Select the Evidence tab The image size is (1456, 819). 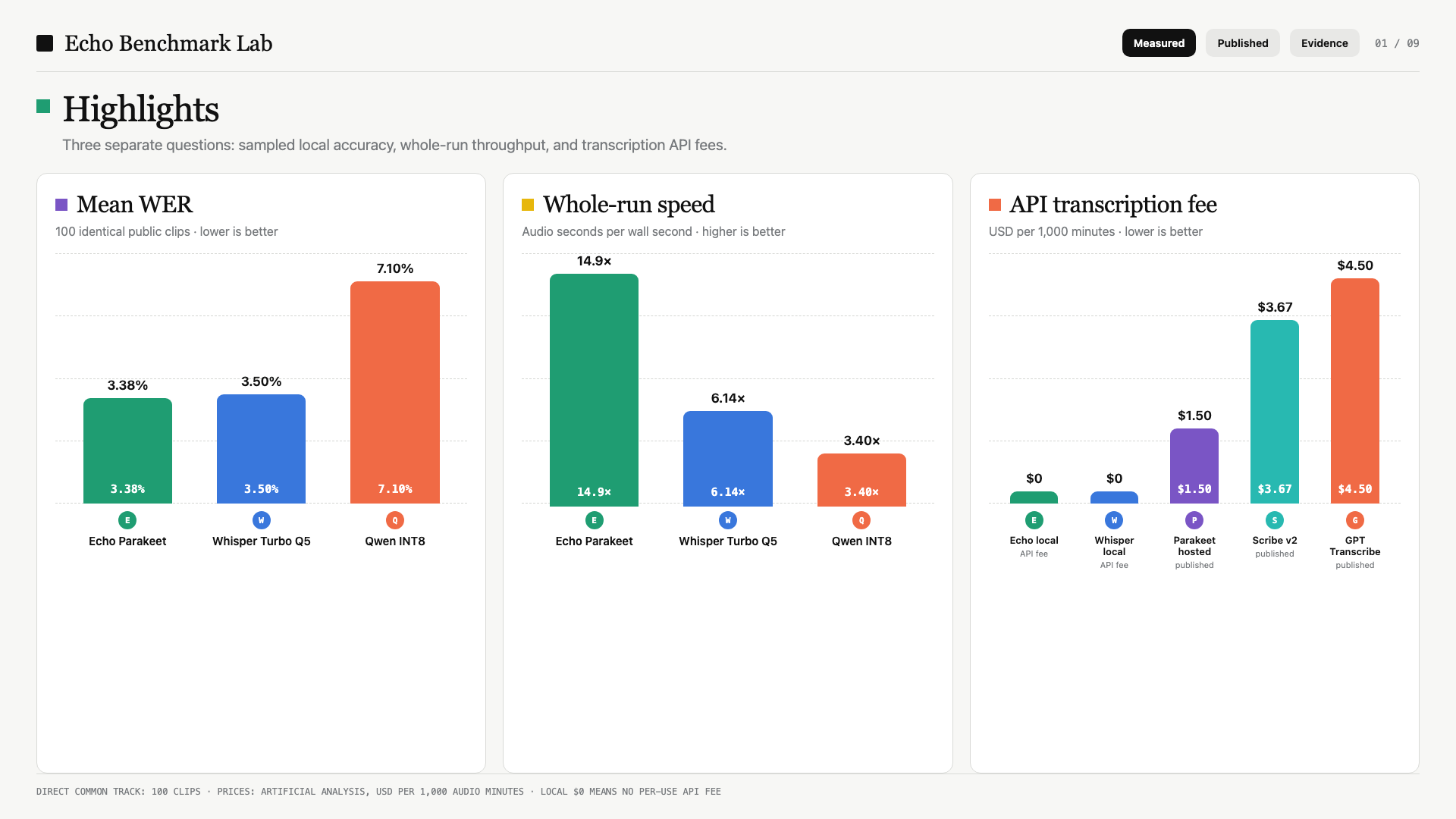click(1324, 43)
